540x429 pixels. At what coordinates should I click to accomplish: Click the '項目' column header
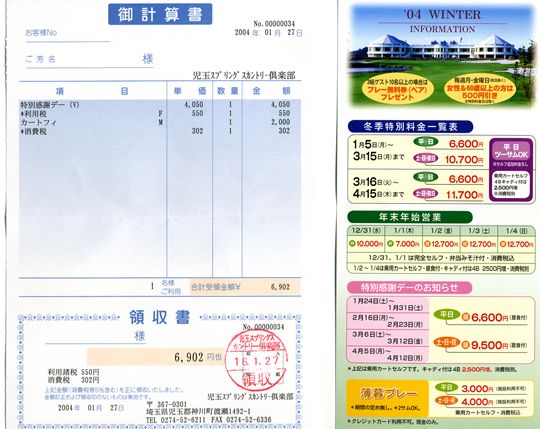pos(92,91)
